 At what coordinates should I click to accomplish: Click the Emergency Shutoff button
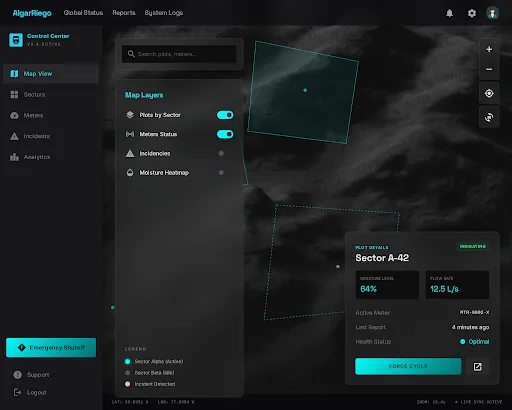[x=51, y=348]
